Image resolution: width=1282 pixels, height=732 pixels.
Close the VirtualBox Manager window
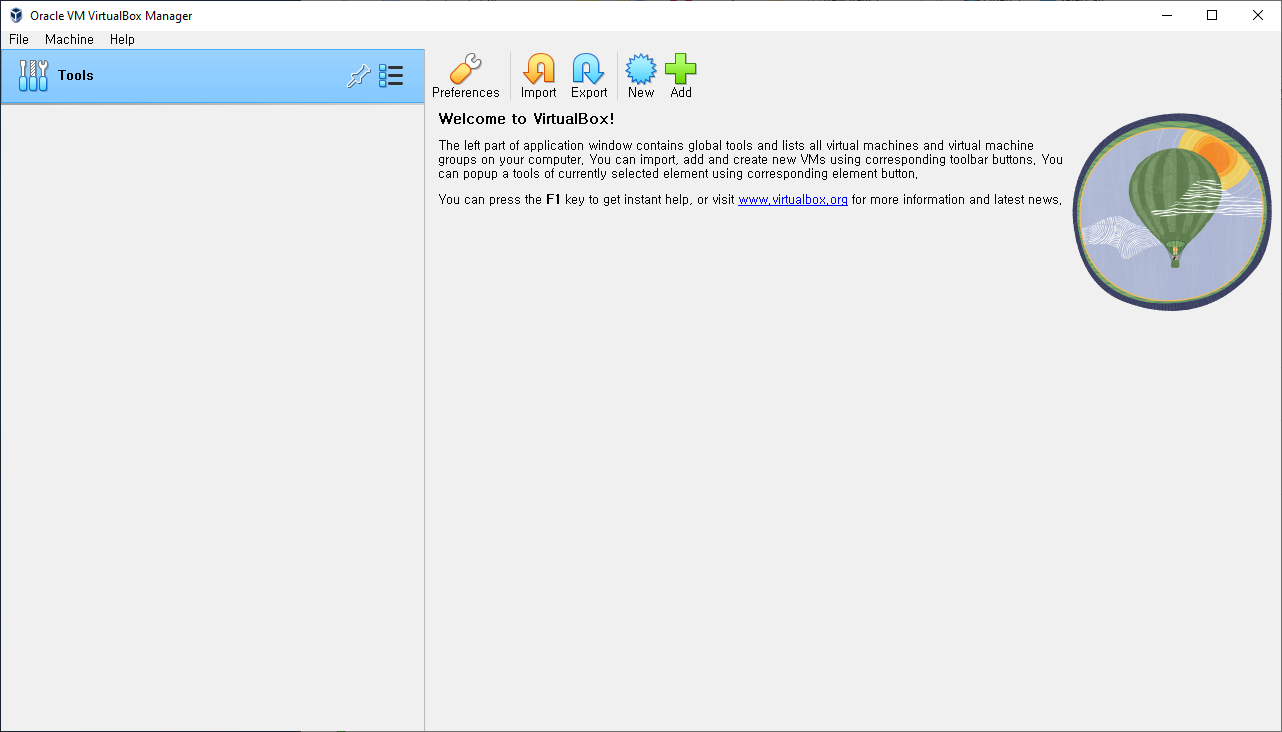pyautogui.click(x=1258, y=15)
